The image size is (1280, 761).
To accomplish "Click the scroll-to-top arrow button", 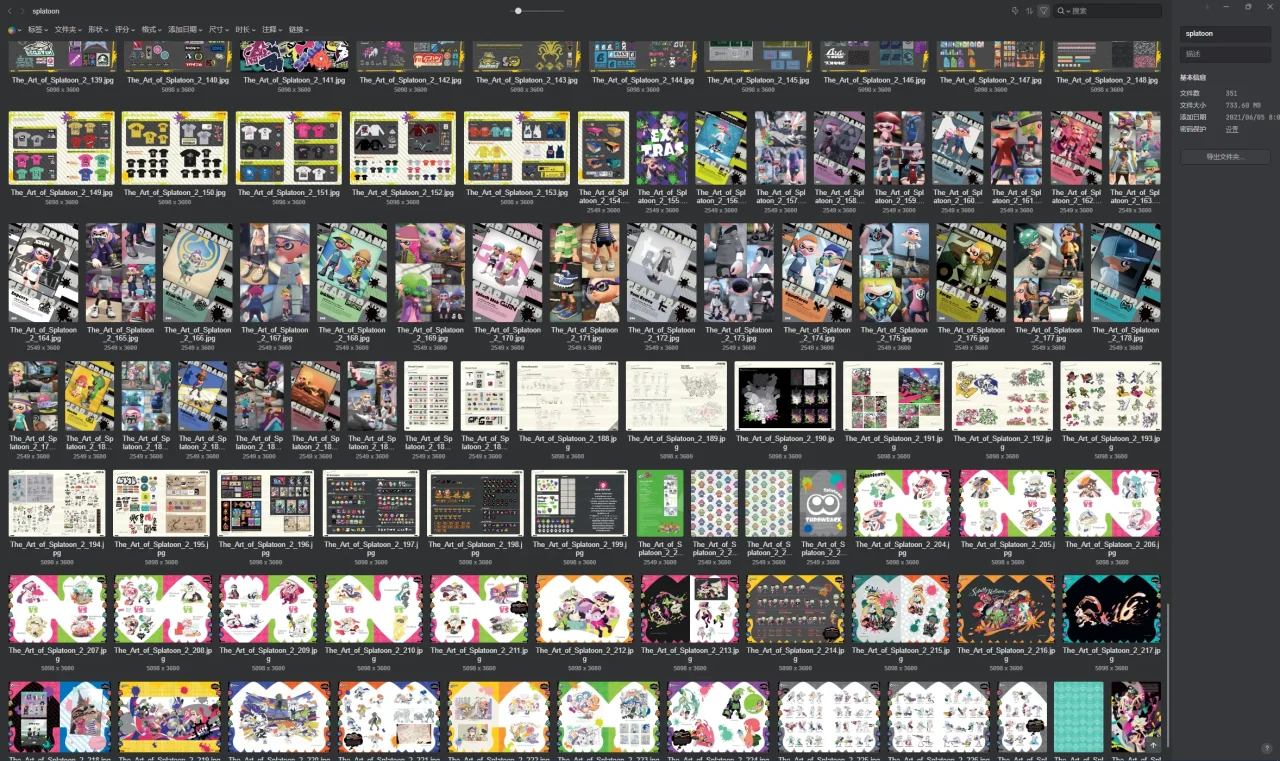I will [1153, 745].
